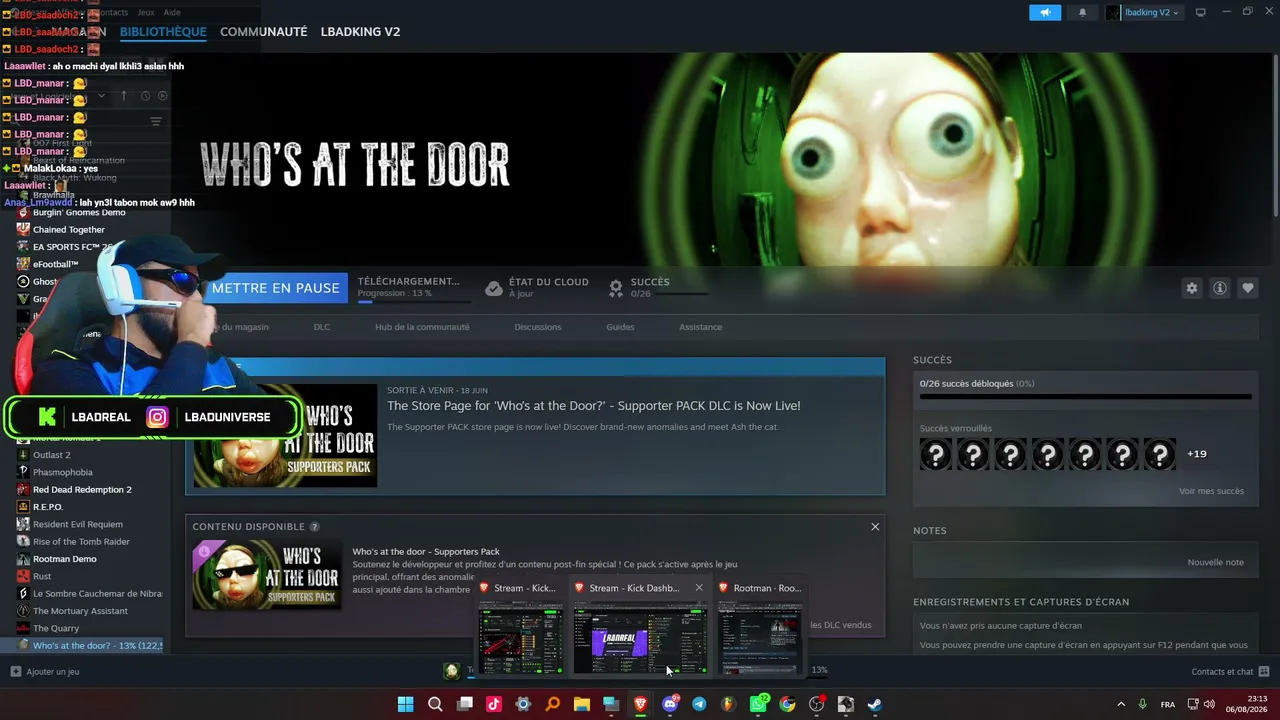Open TikTok from the taskbar
The height and width of the screenshot is (720, 1280).
[x=494, y=704]
